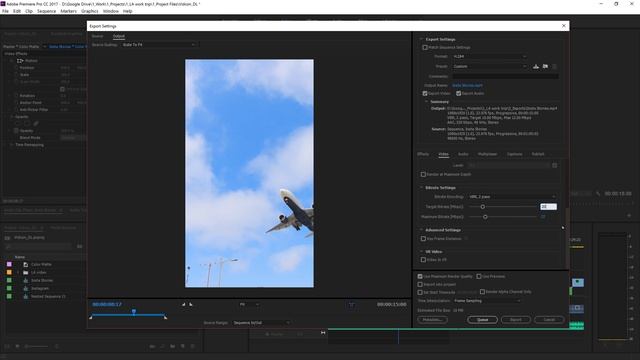
Task: Click the Output Name file link
Action: (467, 85)
